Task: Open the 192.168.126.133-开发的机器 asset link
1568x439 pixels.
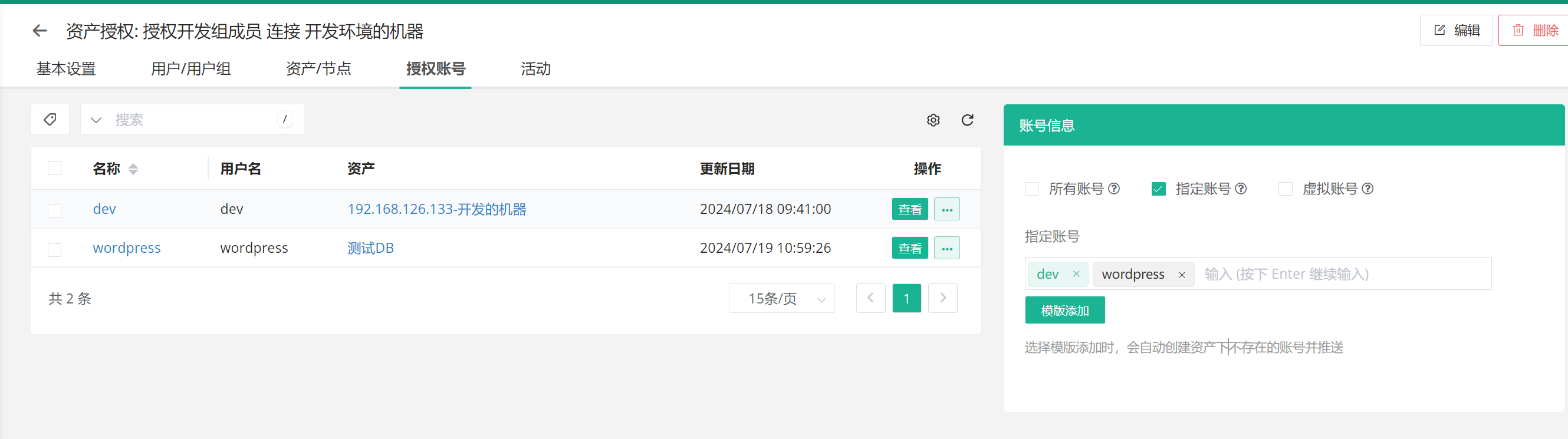Action: tap(436, 209)
